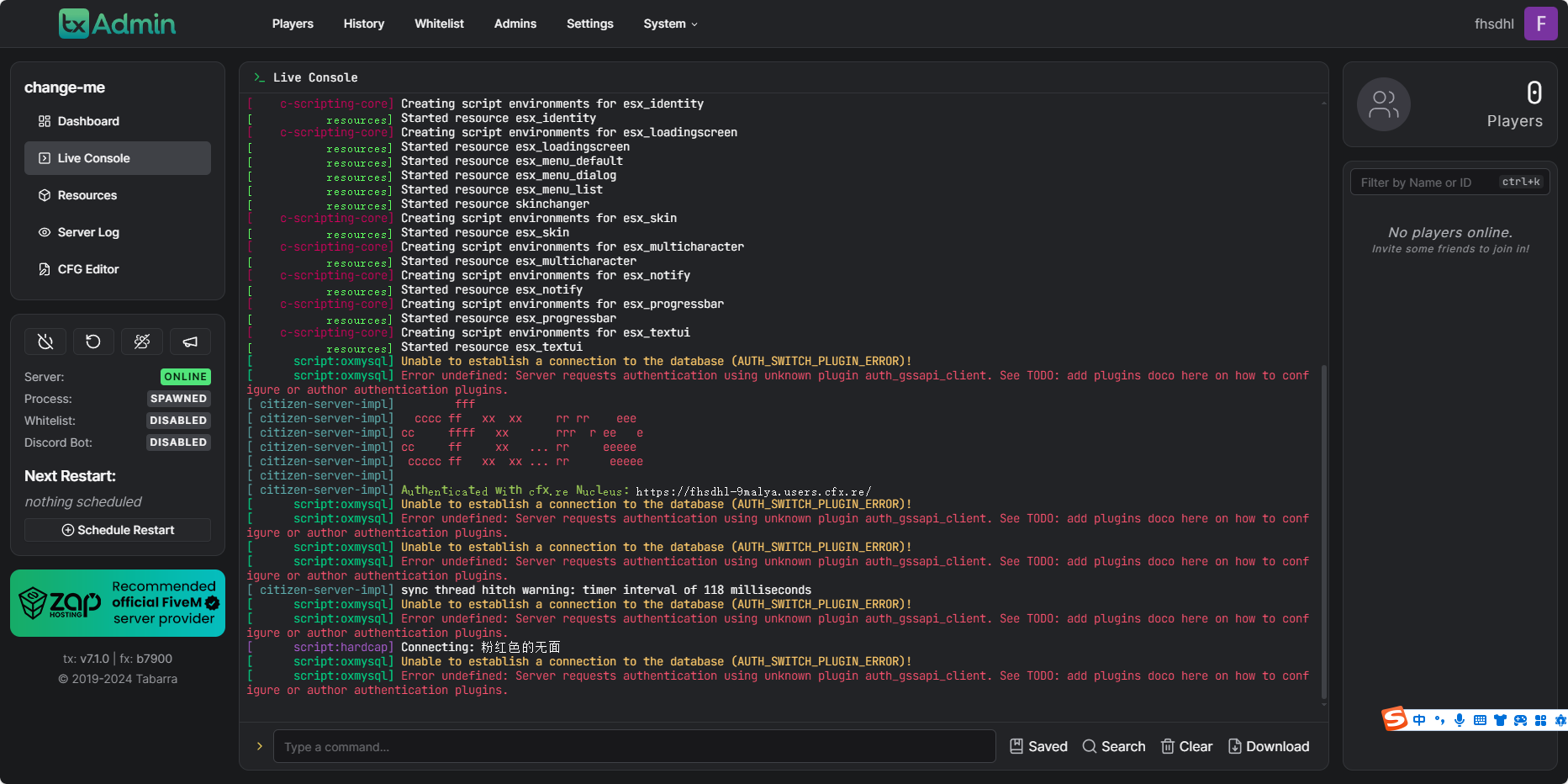The width and height of the screenshot is (1568, 784).
Task: Click the Dashboard grid icon
Action: tap(45, 121)
